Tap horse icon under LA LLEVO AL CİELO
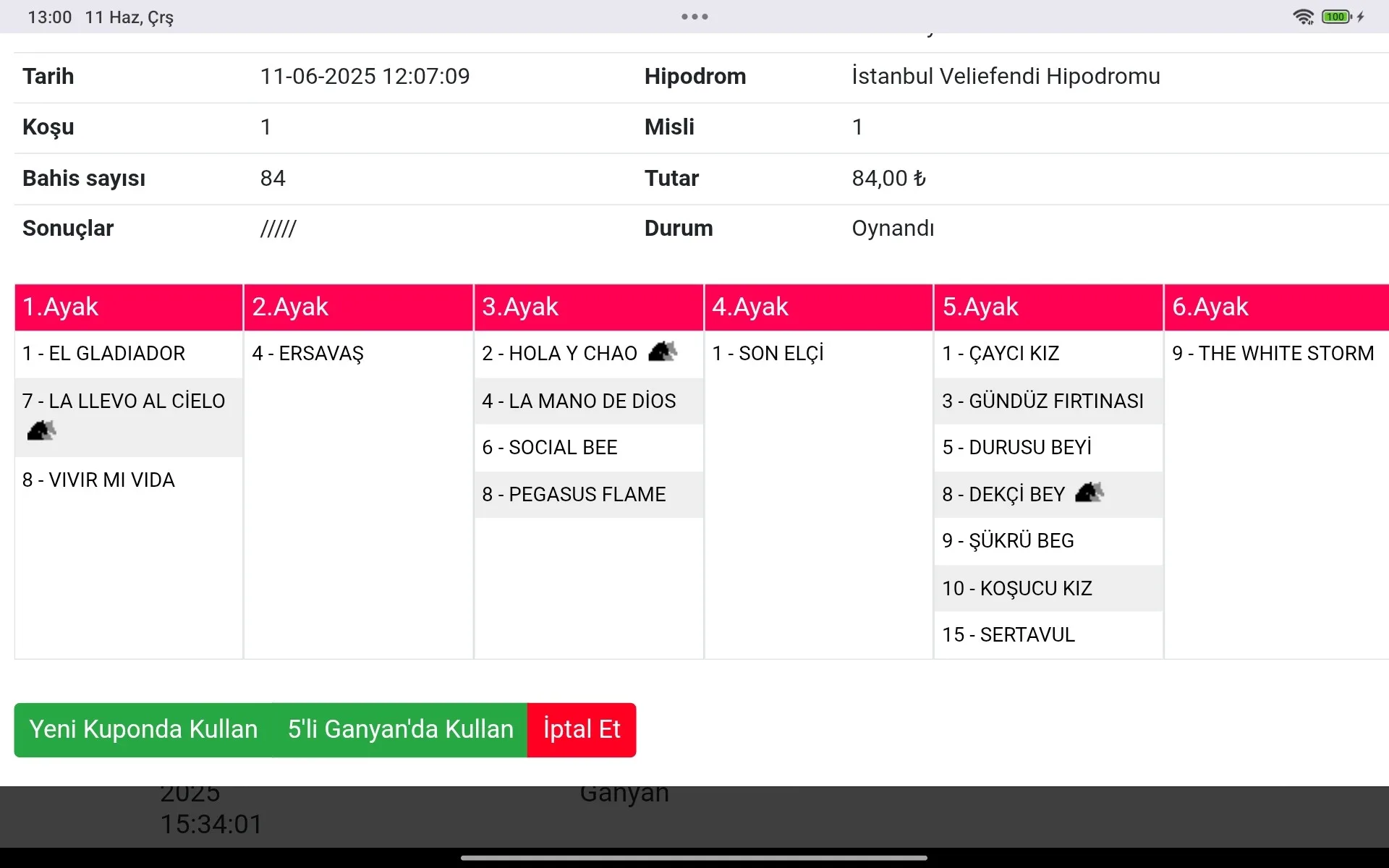 coord(41,431)
